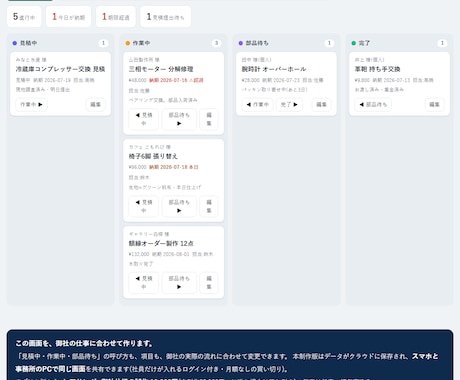Edit the 三相モーター 分解修理 card
Screen dimensions: 460x380
209,119
